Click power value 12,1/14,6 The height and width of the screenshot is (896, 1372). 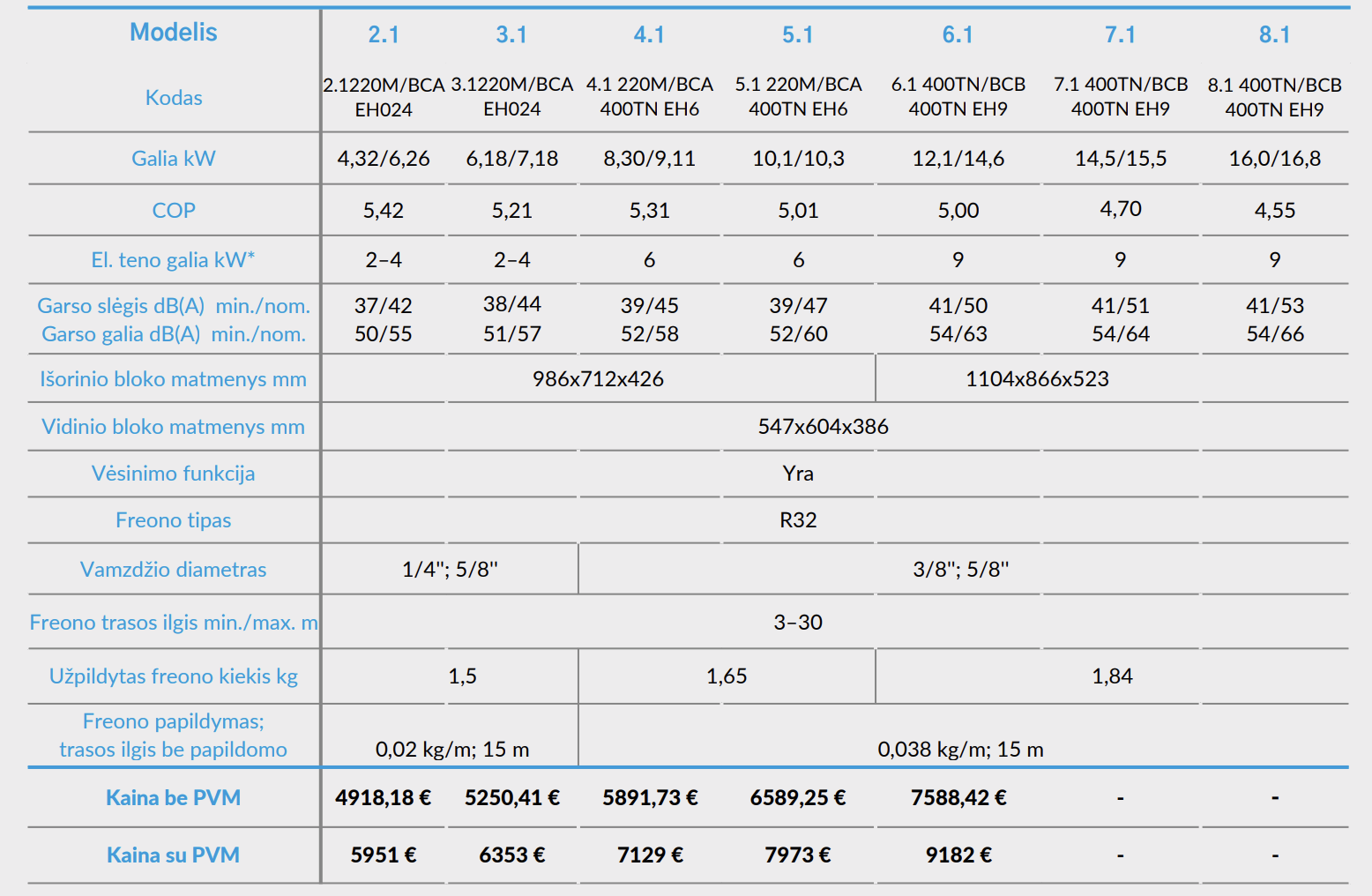(958, 159)
